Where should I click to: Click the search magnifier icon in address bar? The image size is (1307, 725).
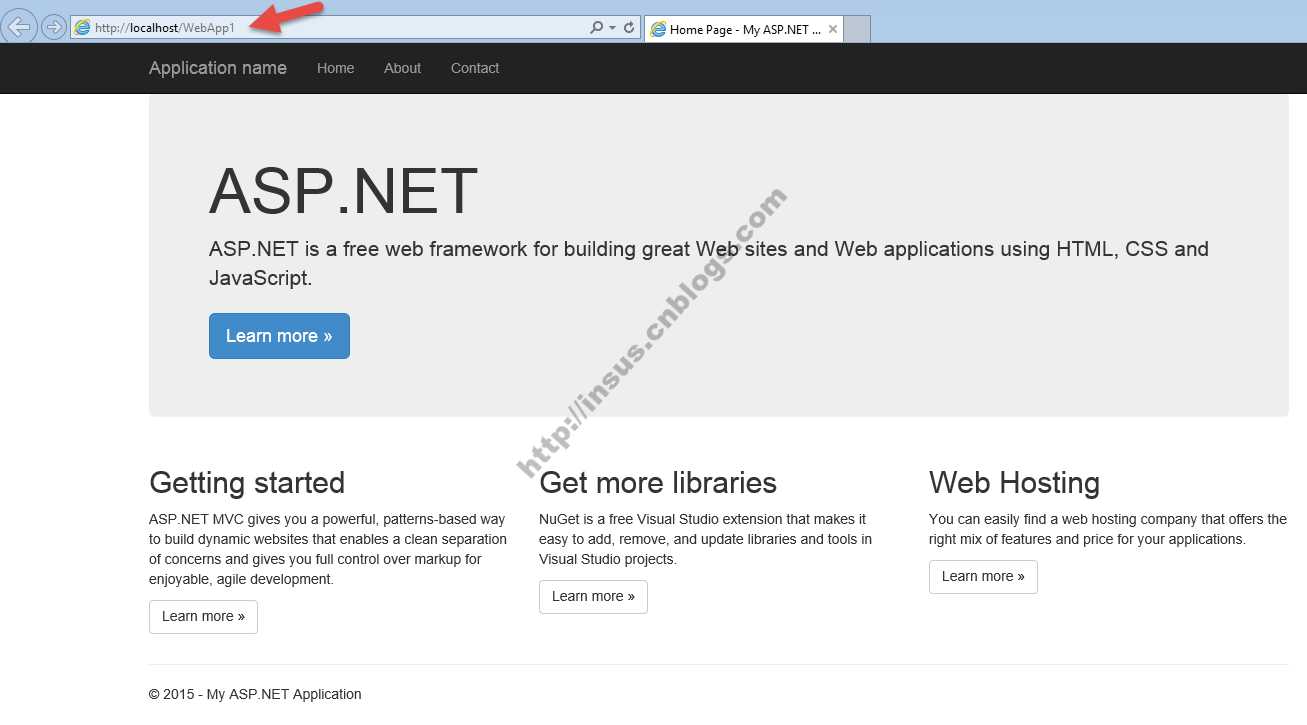[x=597, y=28]
